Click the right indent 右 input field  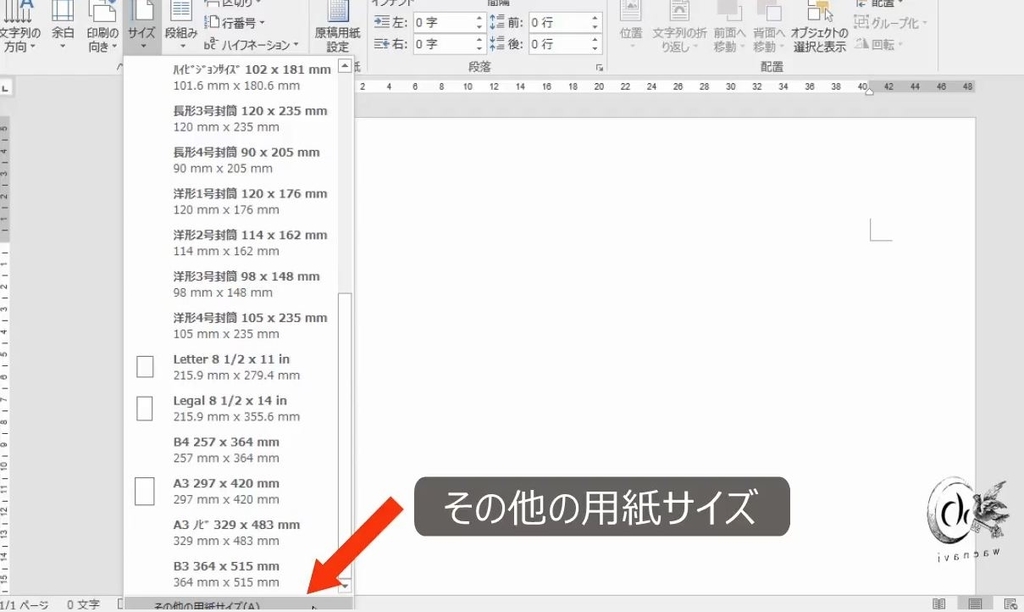(444, 44)
